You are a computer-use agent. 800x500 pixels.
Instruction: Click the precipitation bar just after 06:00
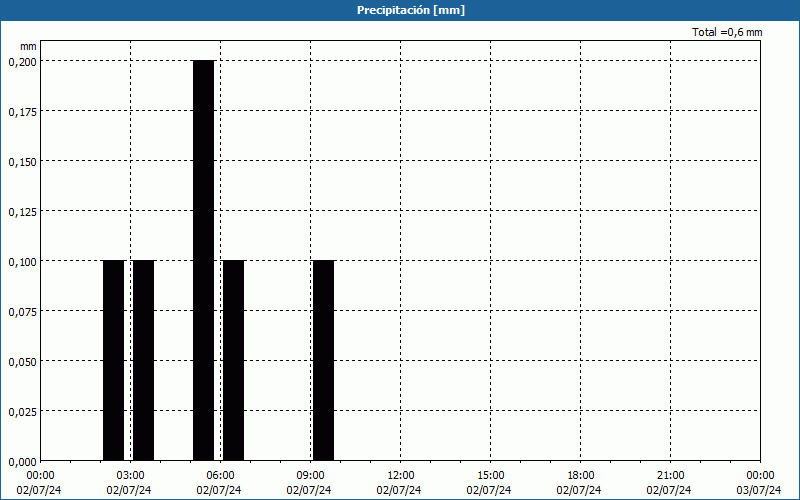coord(234,360)
